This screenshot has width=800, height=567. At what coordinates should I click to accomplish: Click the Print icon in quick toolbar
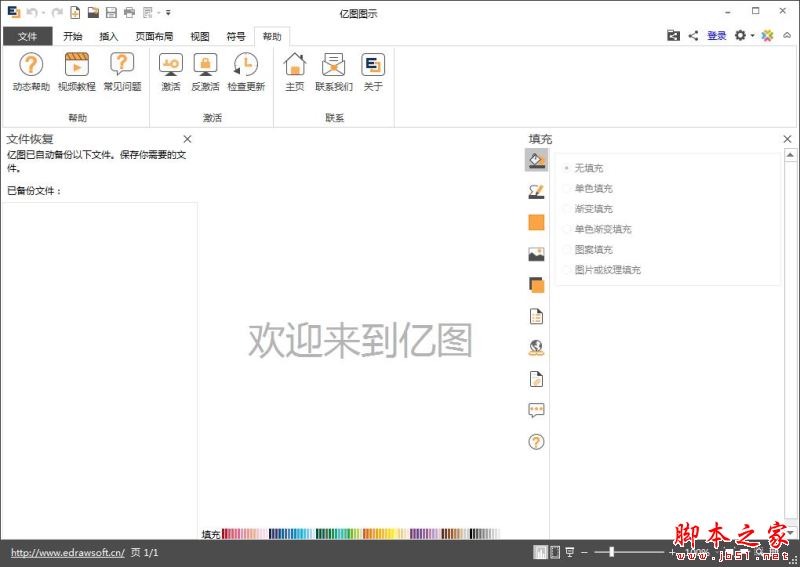coord(130,12)
